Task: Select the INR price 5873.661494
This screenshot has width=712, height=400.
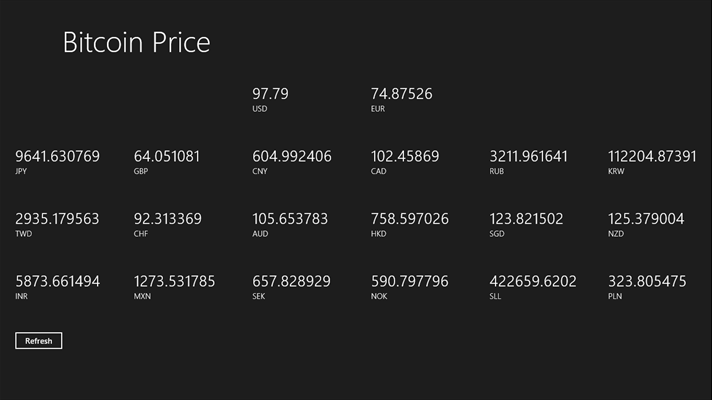Action: click(57, 282)
